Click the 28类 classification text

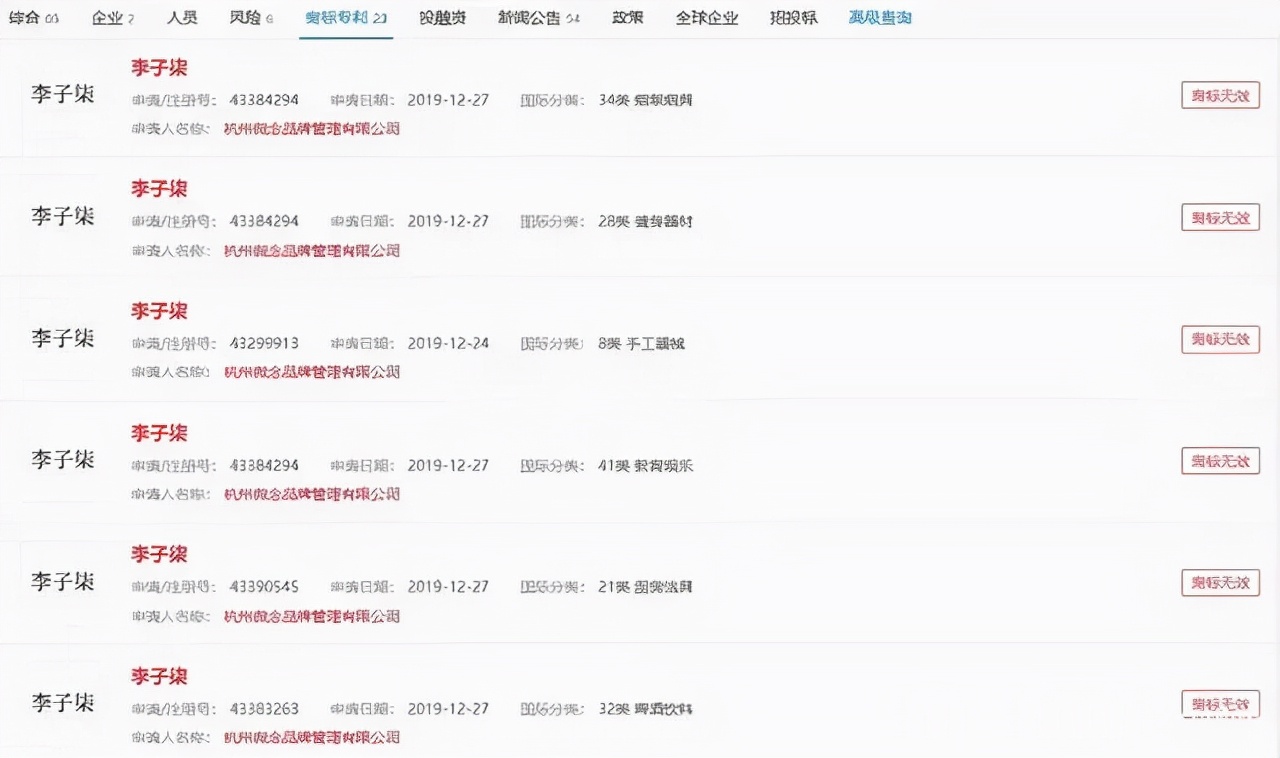(x=646, y=221)
